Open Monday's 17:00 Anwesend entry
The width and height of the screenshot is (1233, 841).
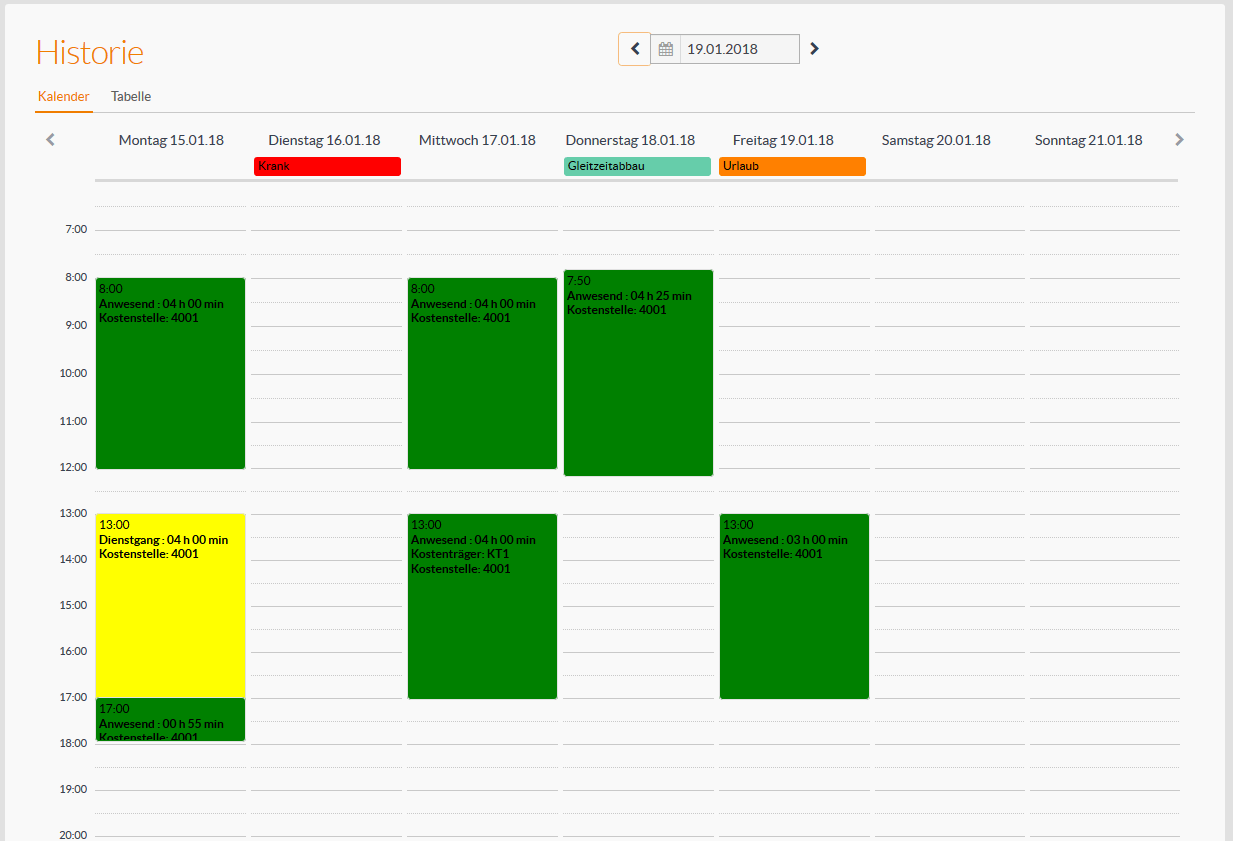click(170, 720)
